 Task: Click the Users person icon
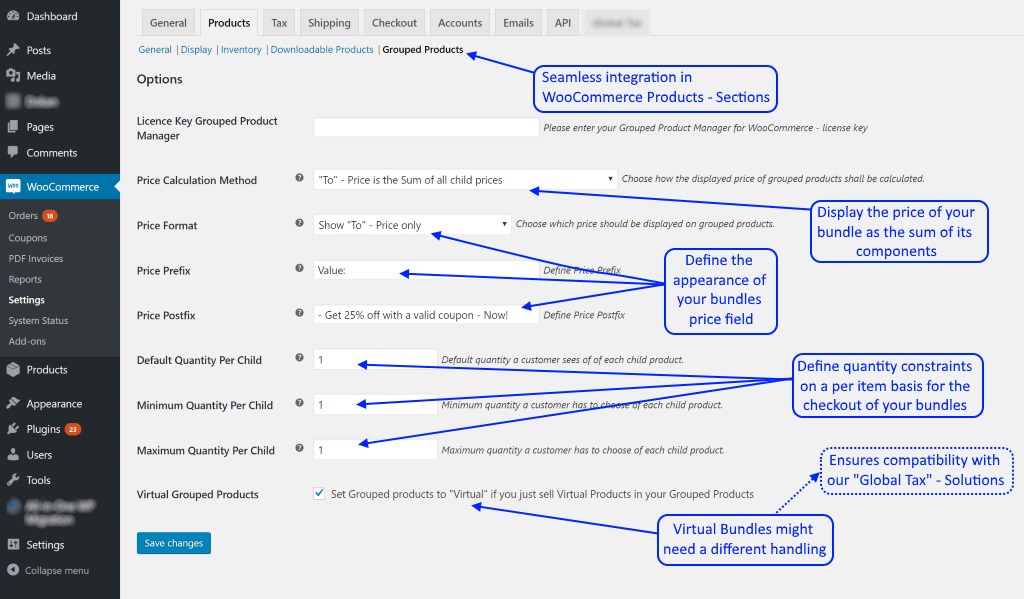coord(12,454)
